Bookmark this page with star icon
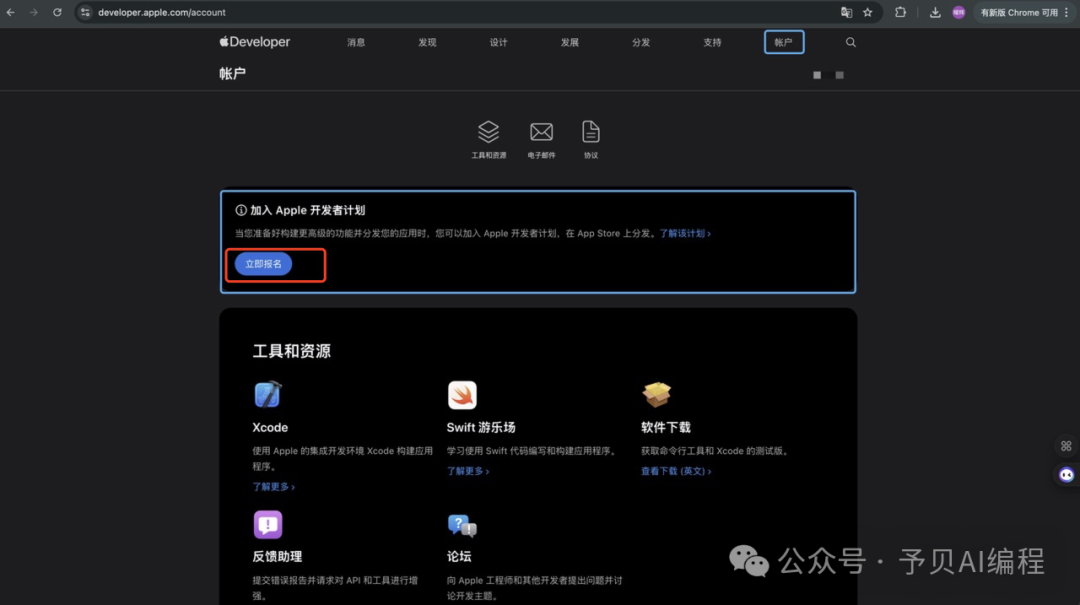 868,12
